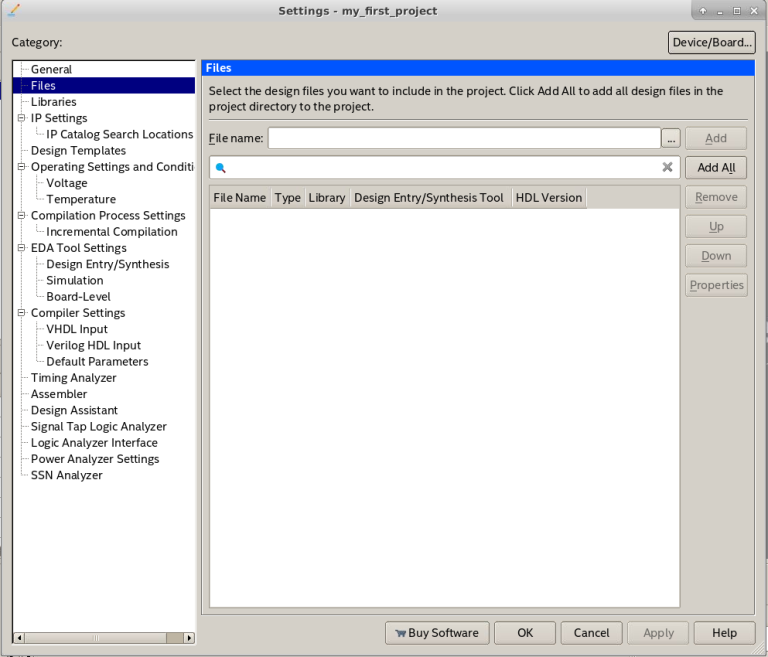
Task: Click in the File name input field
Action: tap(463, 138)
